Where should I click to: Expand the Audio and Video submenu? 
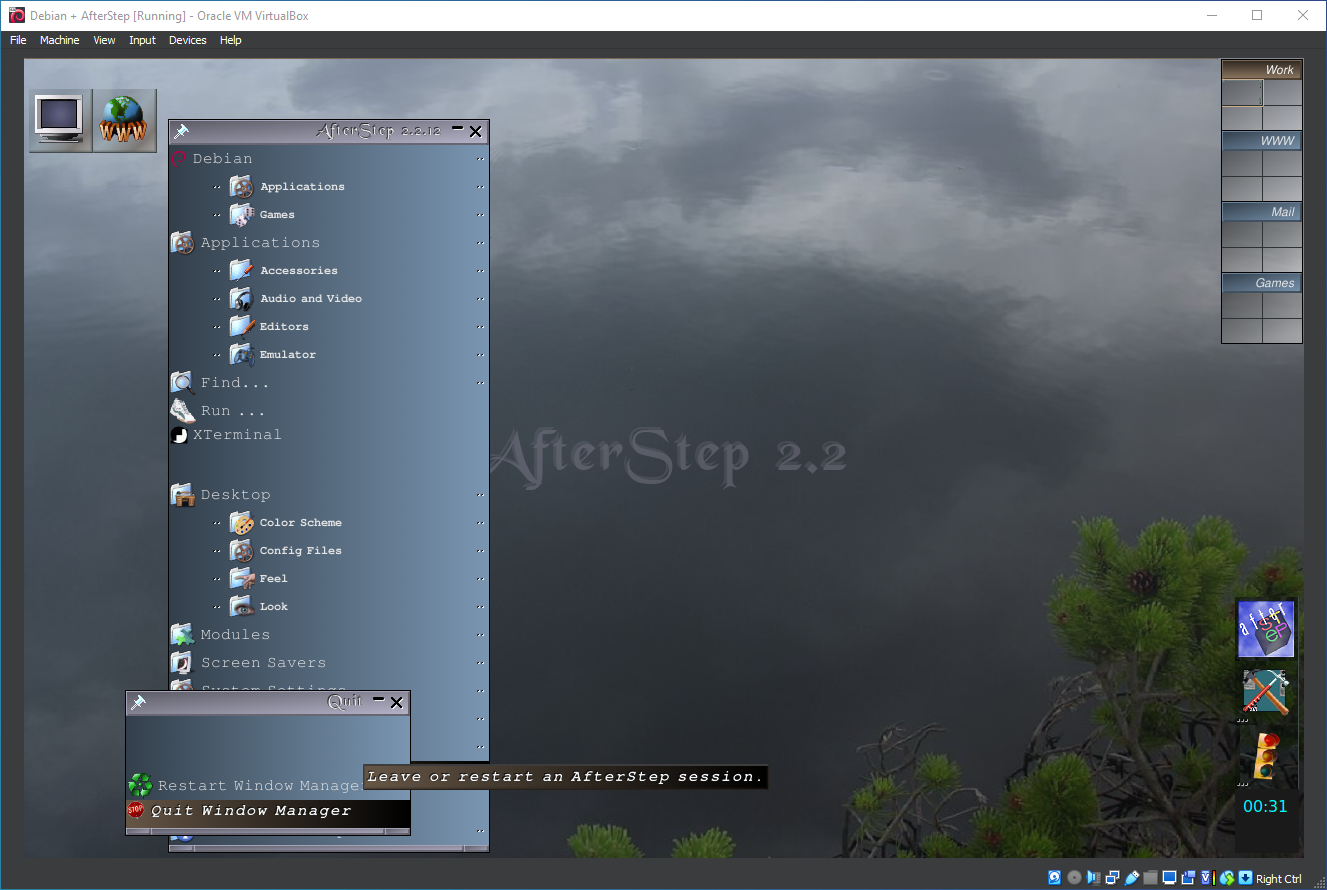(x=479, y=298)
